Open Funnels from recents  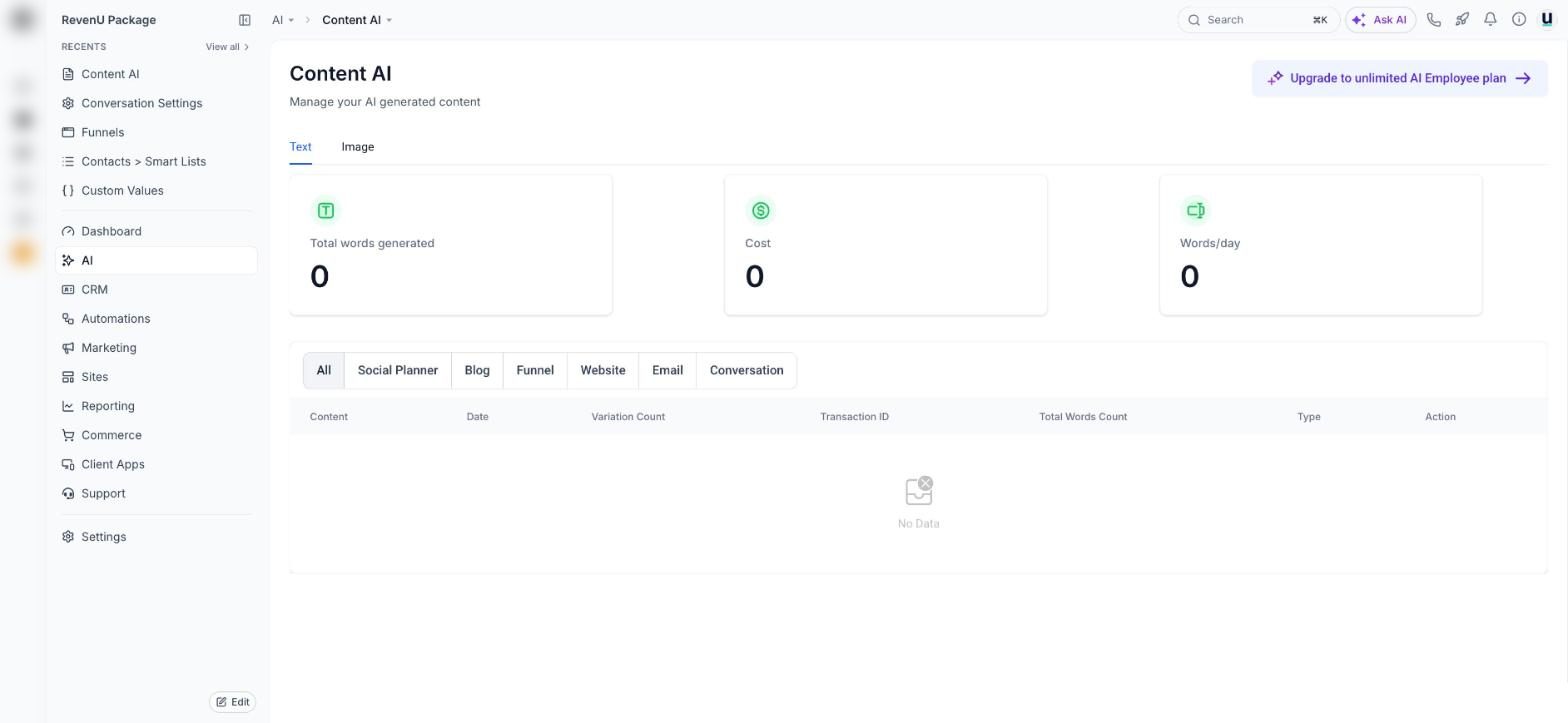click(157, 132)
